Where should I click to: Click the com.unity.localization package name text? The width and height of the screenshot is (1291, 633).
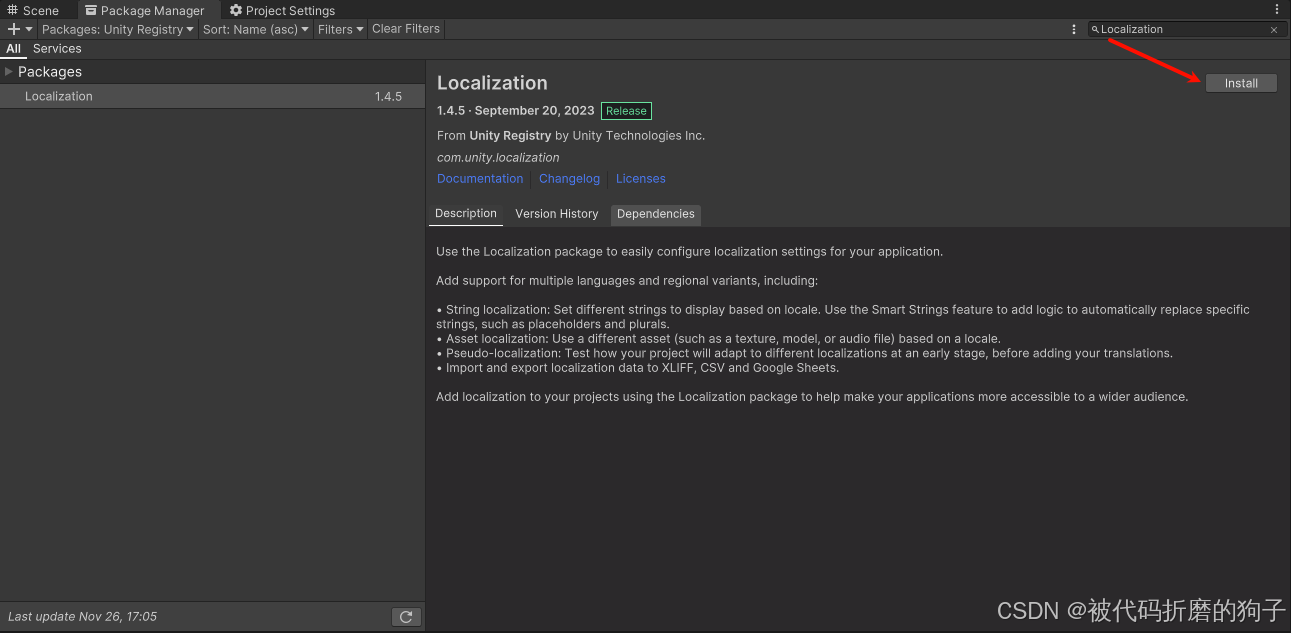(498, 157)
